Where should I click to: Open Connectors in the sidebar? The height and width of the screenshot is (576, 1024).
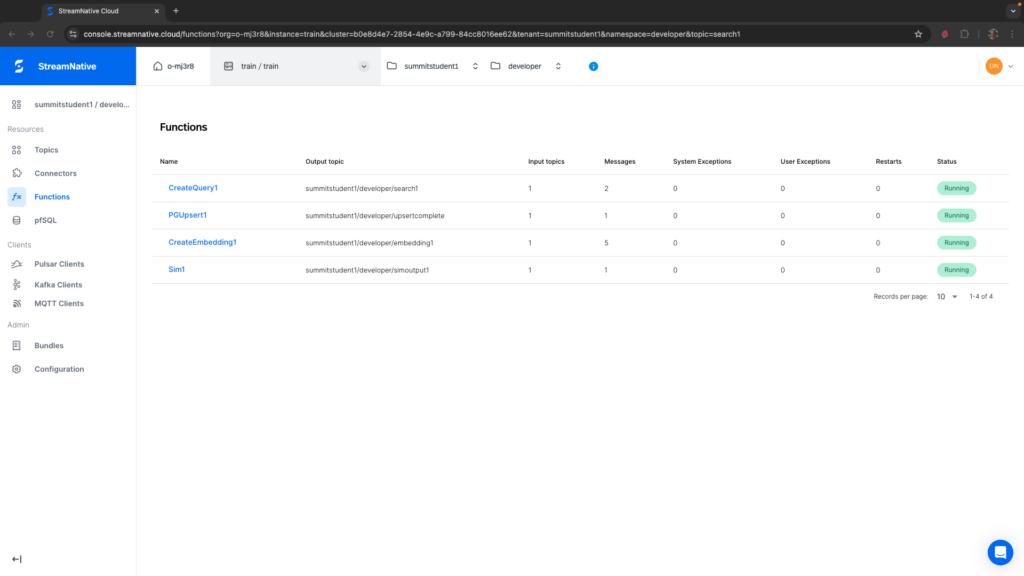(x=55, y=173)
